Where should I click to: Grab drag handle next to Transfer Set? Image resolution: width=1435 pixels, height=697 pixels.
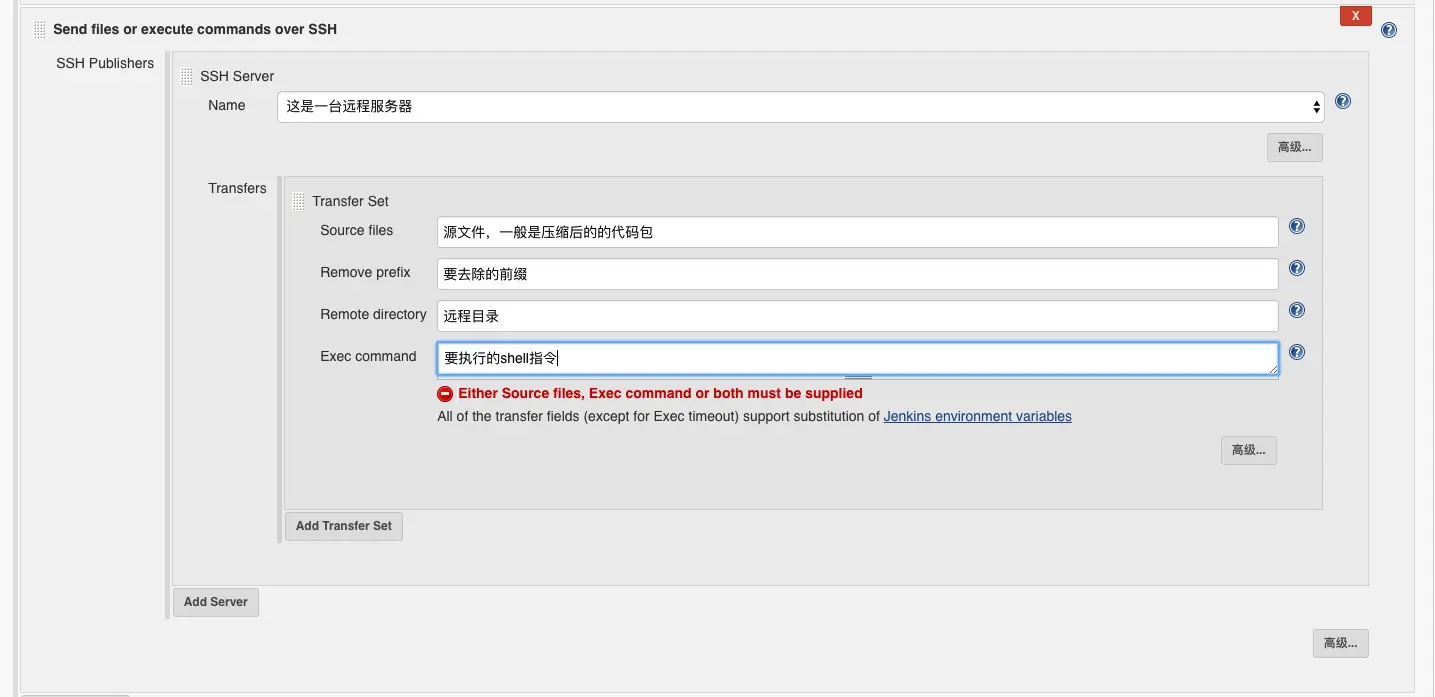(x=298, y=201)
